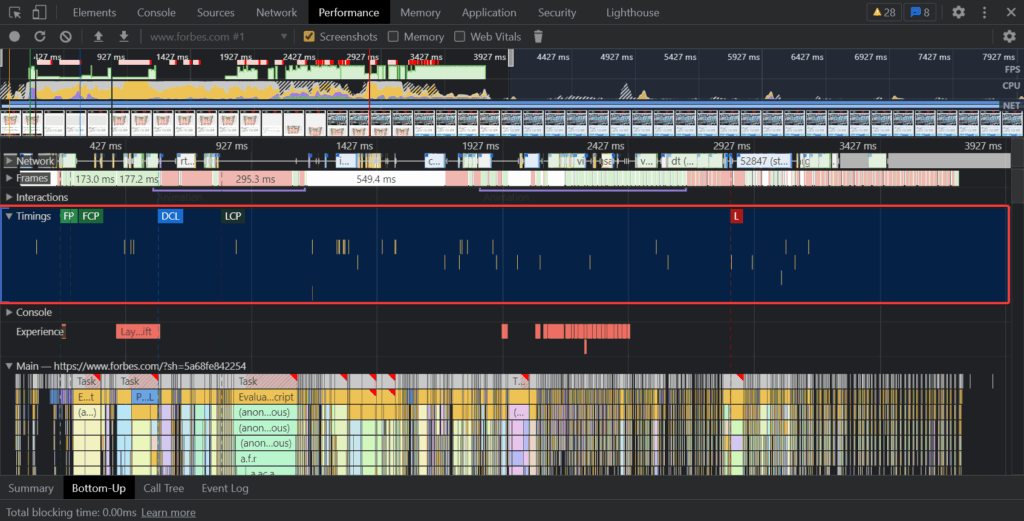The height and width of the screenshot is (521, 1024).
Task: Click the FP timing marker
Action: [69, 216]
